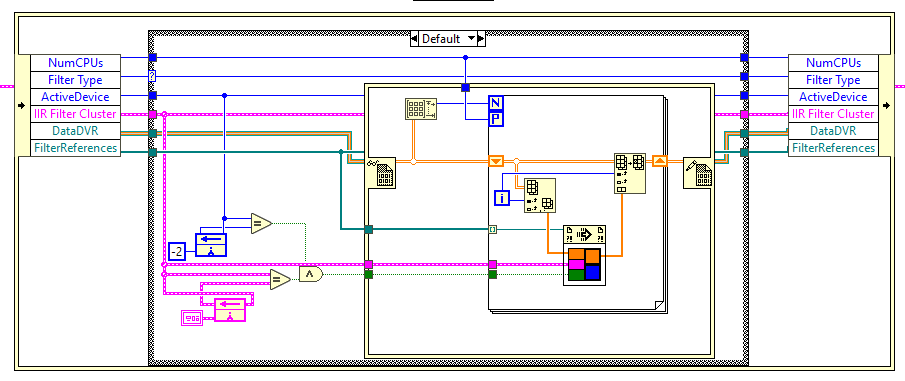Click the IIR Filter Cluster element on the right bundle
Image resolution: width=905 pixels, height=381 pixels.
[833, 114]
